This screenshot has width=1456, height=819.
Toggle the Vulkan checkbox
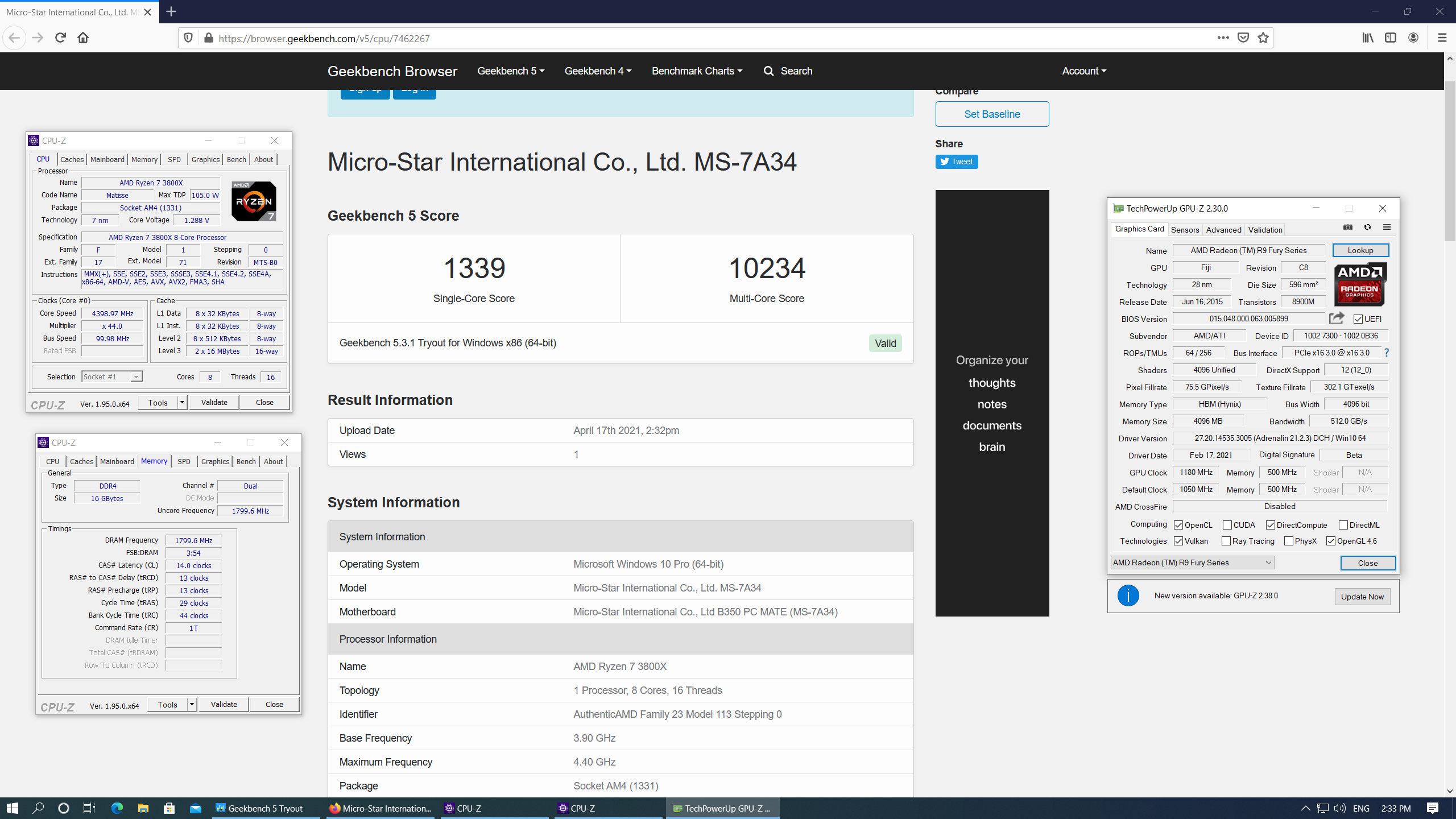(x=1178, y=541)
